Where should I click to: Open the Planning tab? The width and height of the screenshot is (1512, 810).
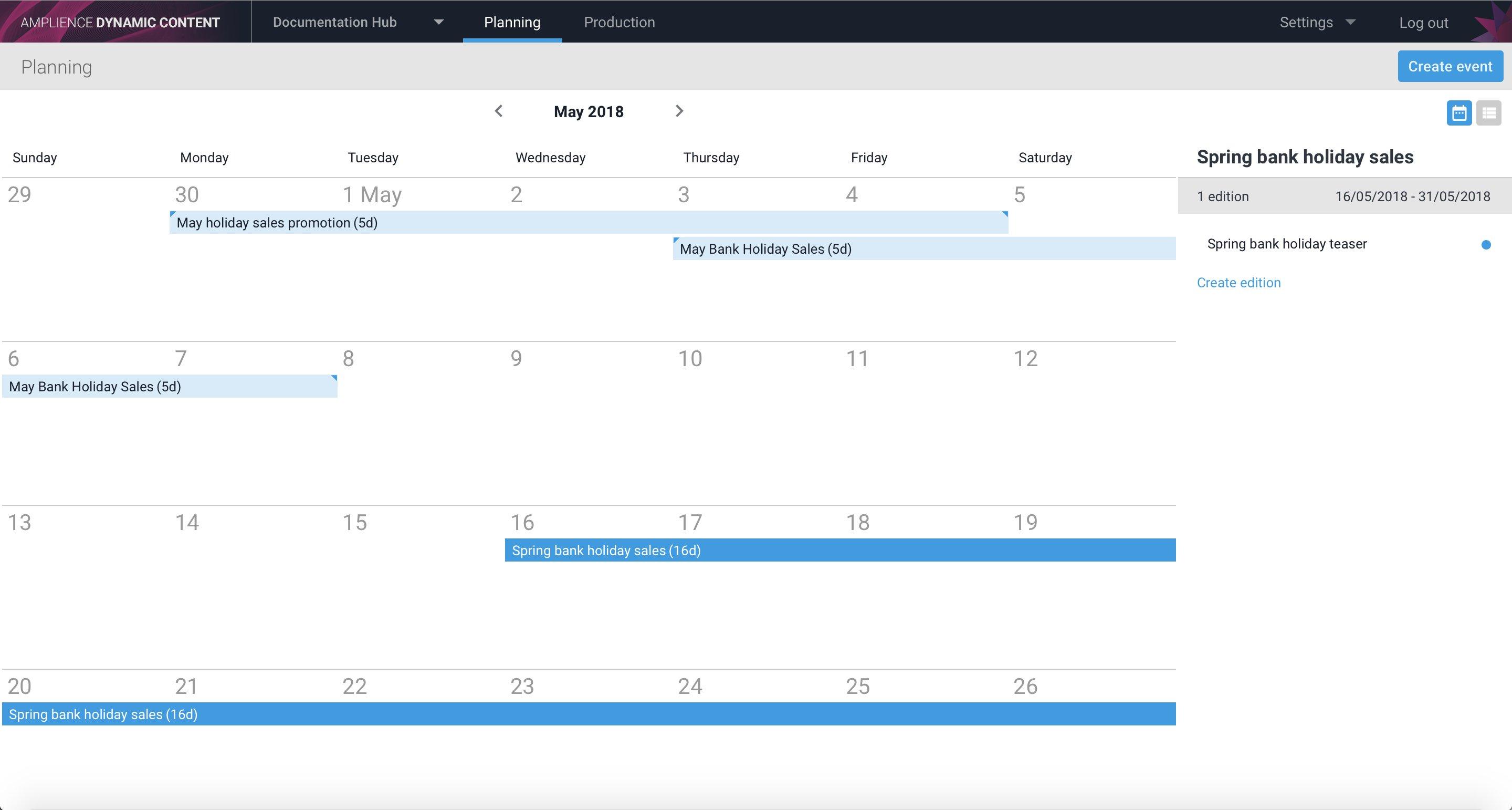click(x=512, y=22)
